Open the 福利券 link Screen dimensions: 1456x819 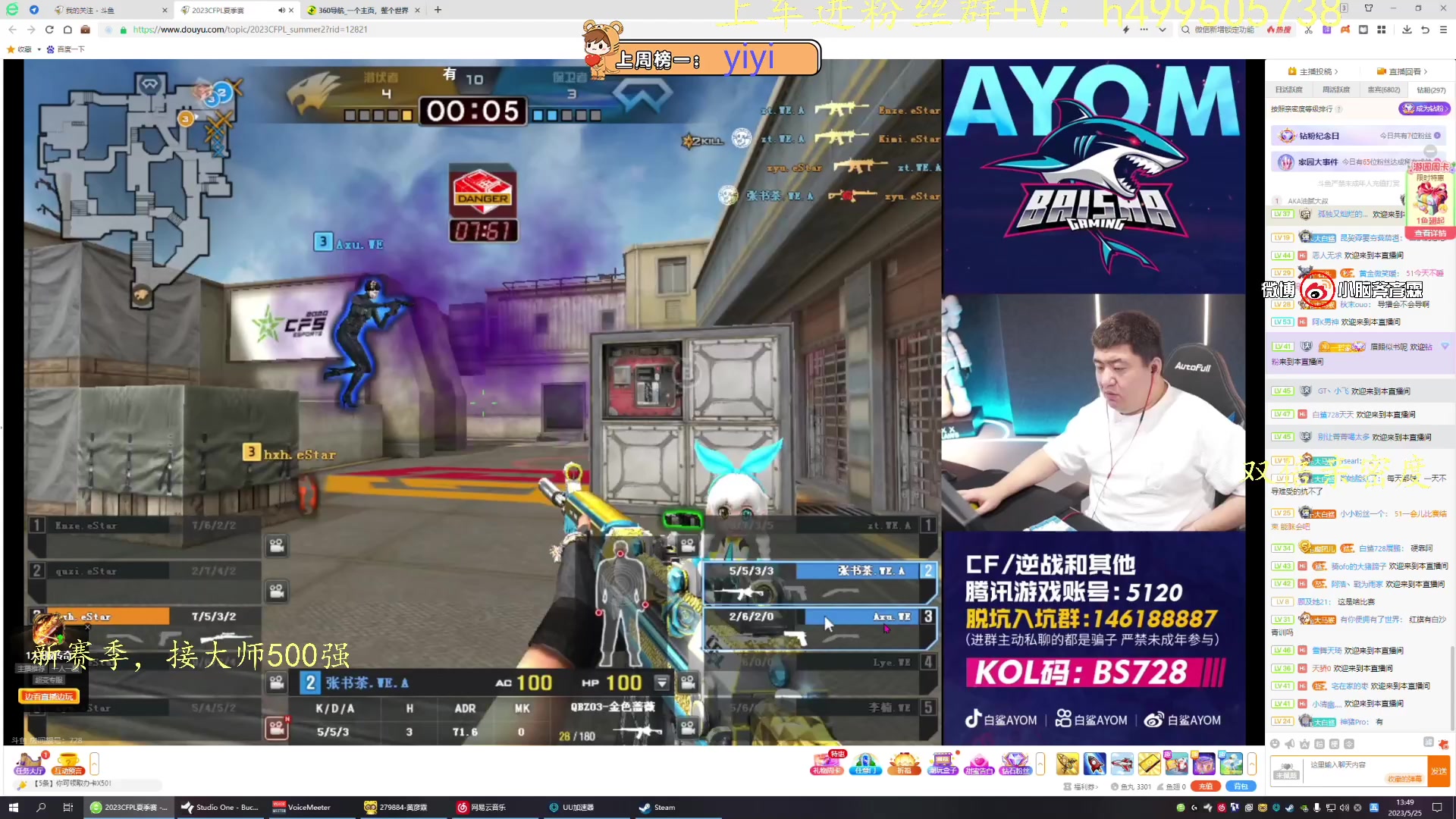coord(1081,787)
